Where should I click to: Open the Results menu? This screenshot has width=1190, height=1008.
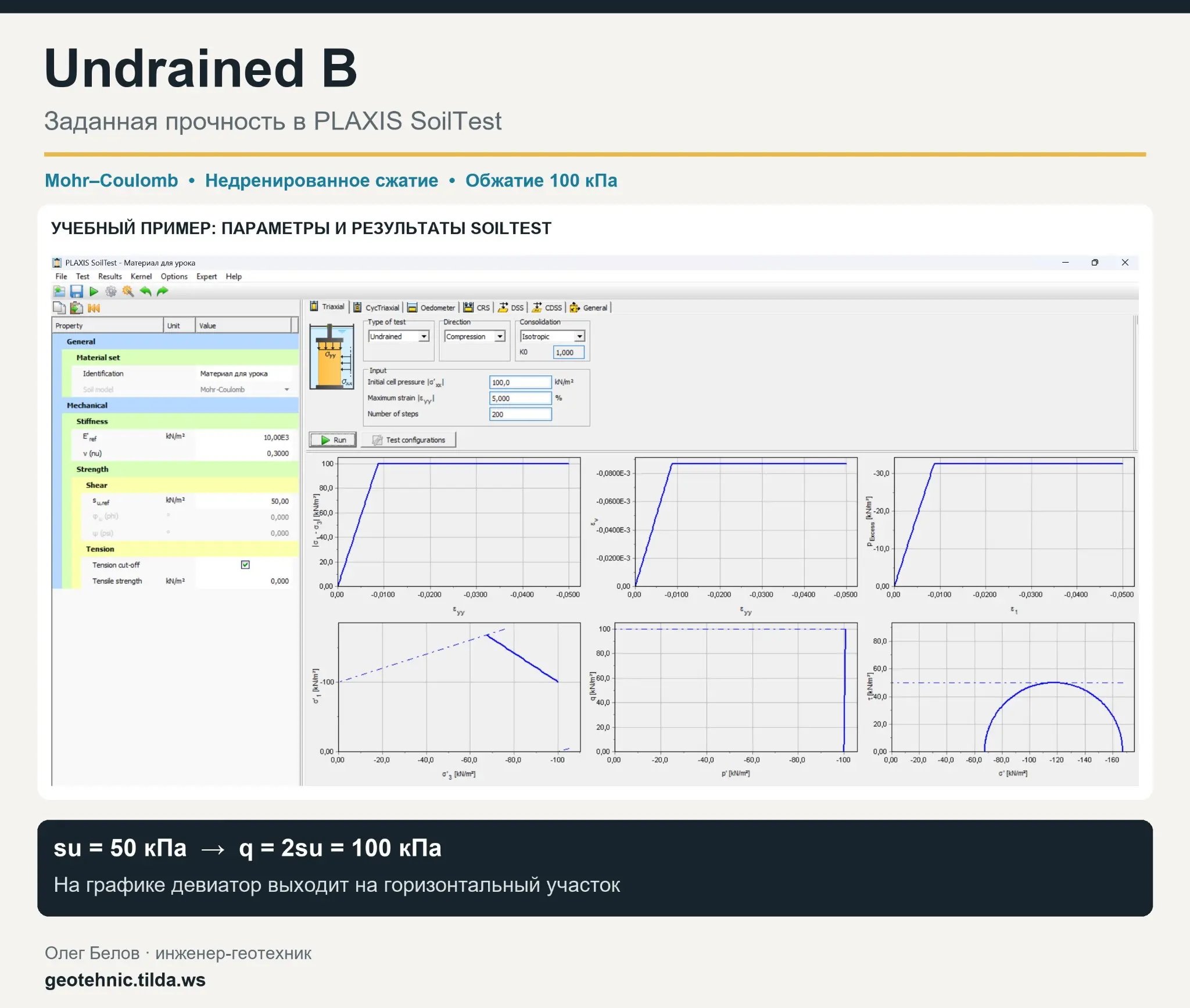110,277
